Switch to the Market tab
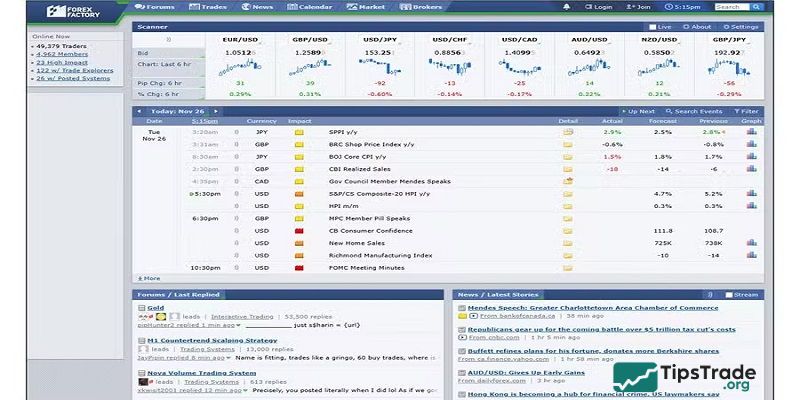 click(366, 7)
